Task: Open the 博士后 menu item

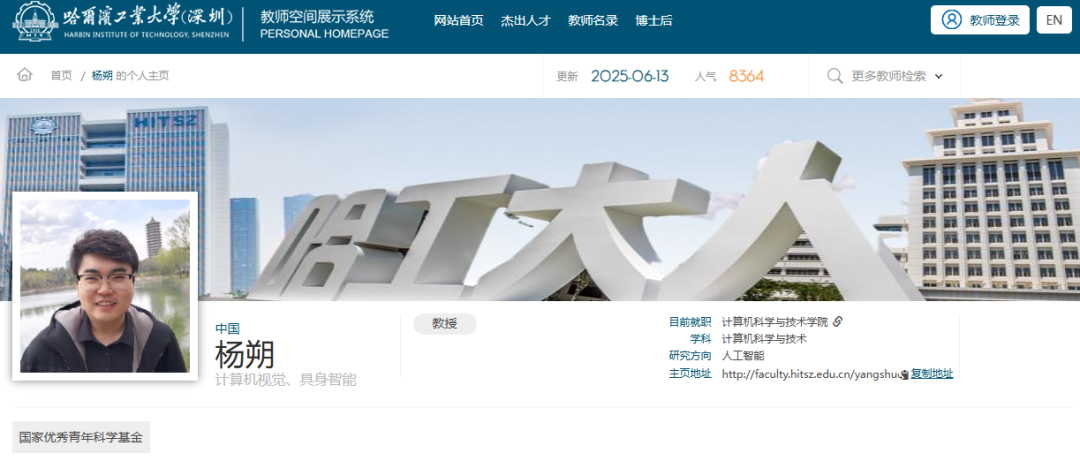Action: [x=654, y=20]
